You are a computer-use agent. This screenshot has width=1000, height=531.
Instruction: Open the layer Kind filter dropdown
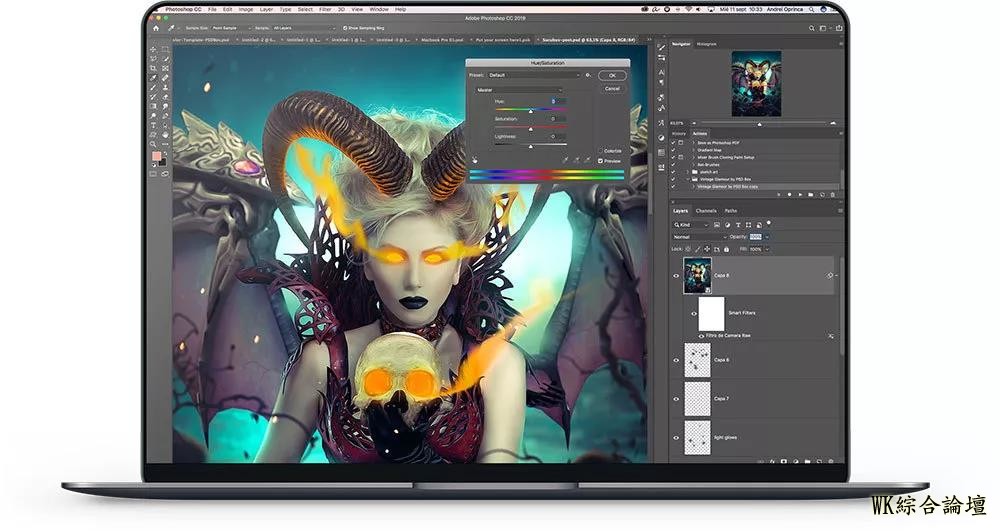point(691,225)
